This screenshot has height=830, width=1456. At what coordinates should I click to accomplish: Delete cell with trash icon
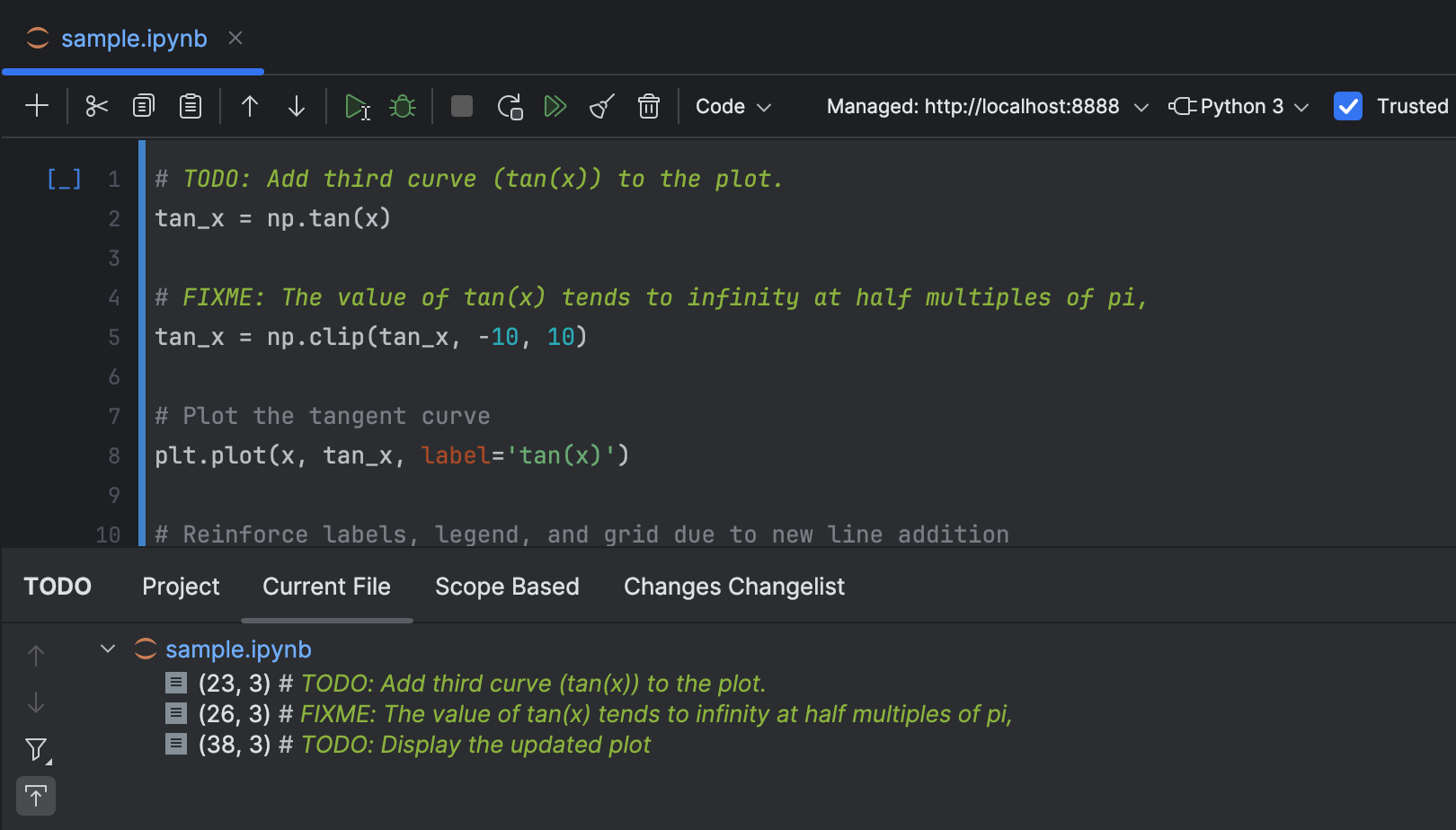tap(648, 106)
